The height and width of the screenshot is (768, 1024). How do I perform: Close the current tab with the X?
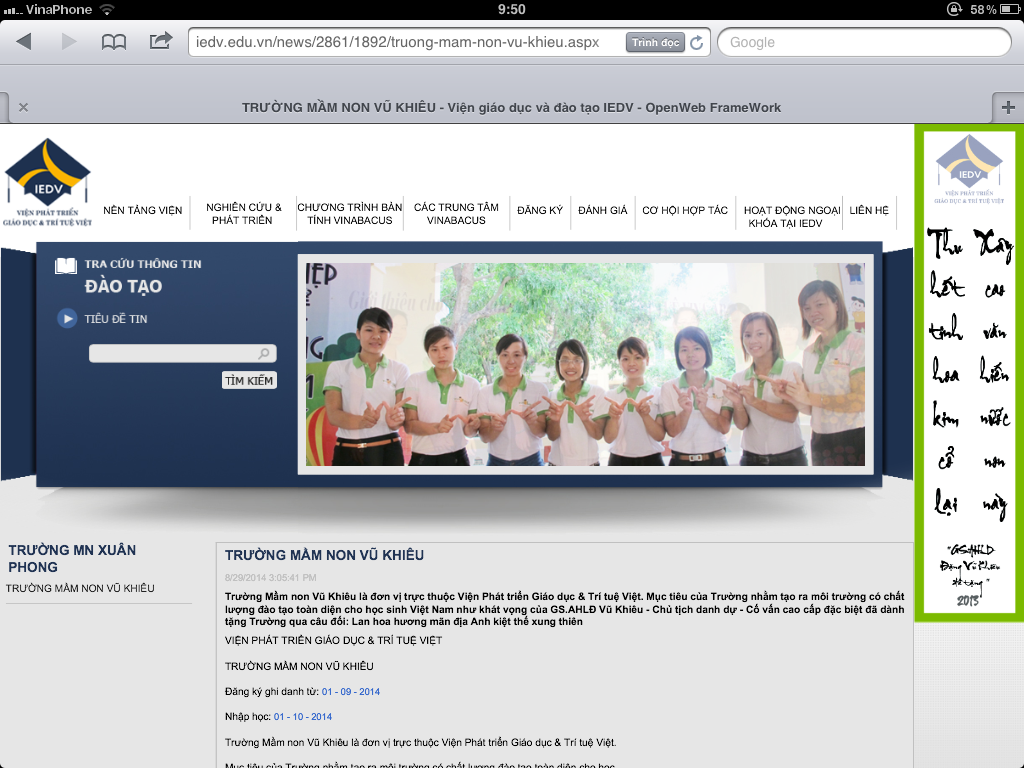pyautogui.click(x=24, y=107)
